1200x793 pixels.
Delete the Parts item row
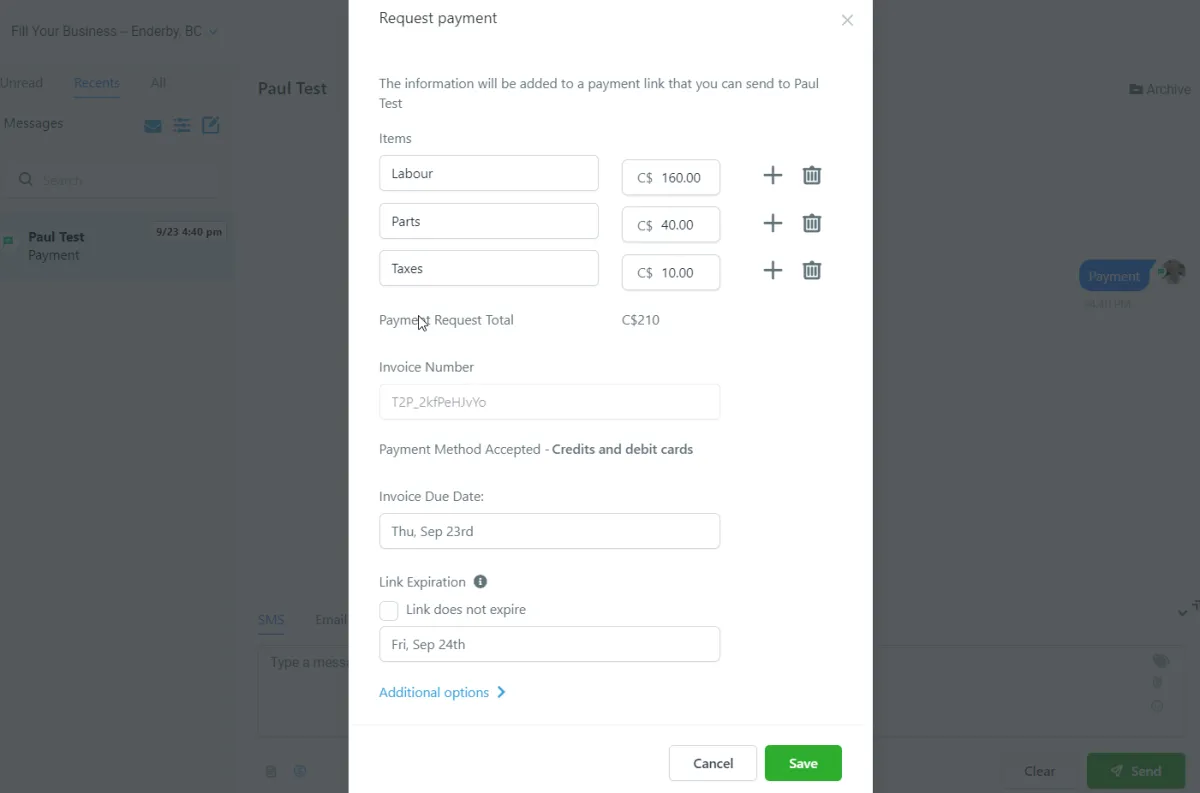812,223
